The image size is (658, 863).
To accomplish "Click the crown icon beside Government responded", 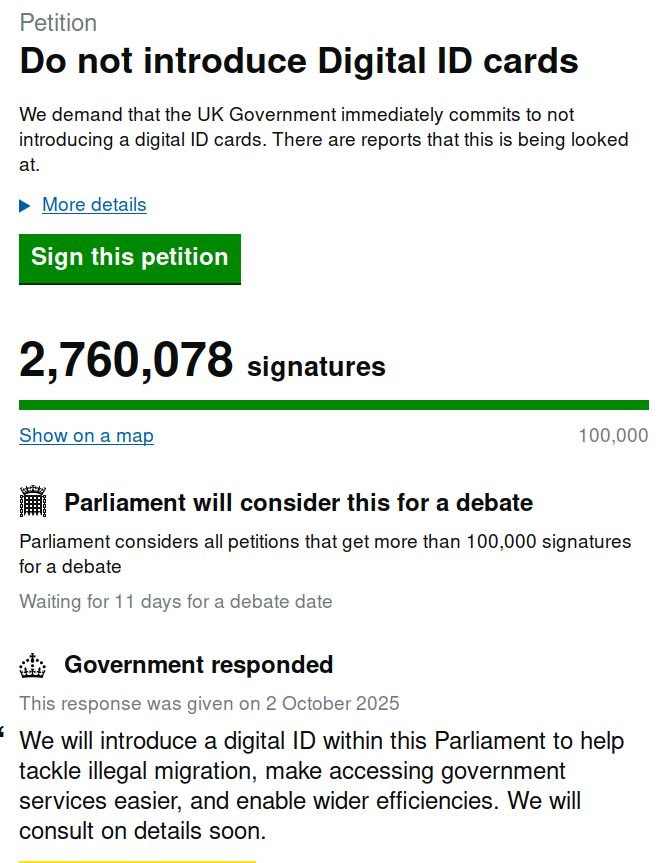I will coord(33,665).
